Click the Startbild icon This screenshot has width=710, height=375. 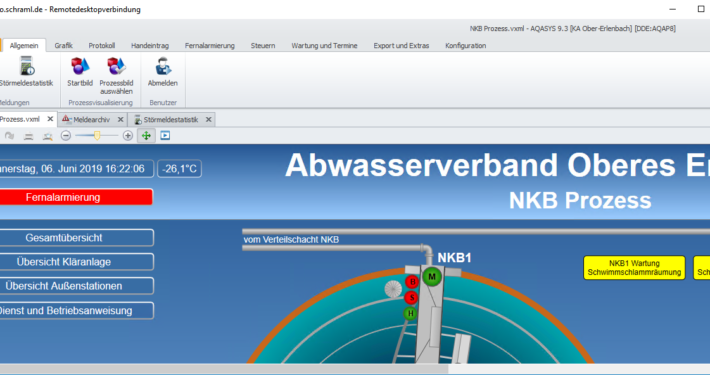[x=80, y=67]
